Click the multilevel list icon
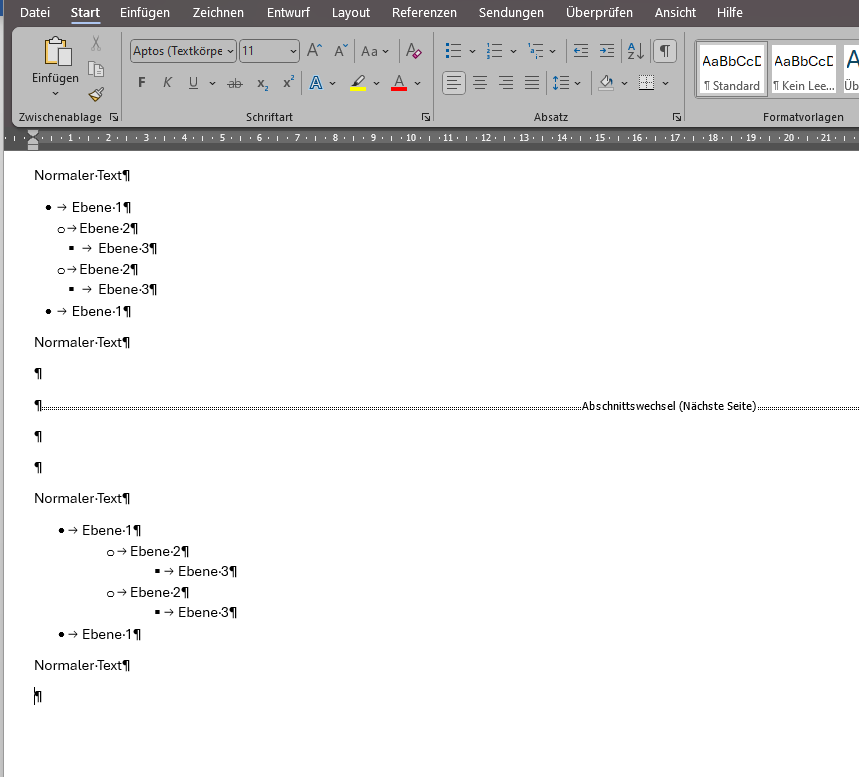The height and width of the screenshot is (777, 859). [535, 51]
